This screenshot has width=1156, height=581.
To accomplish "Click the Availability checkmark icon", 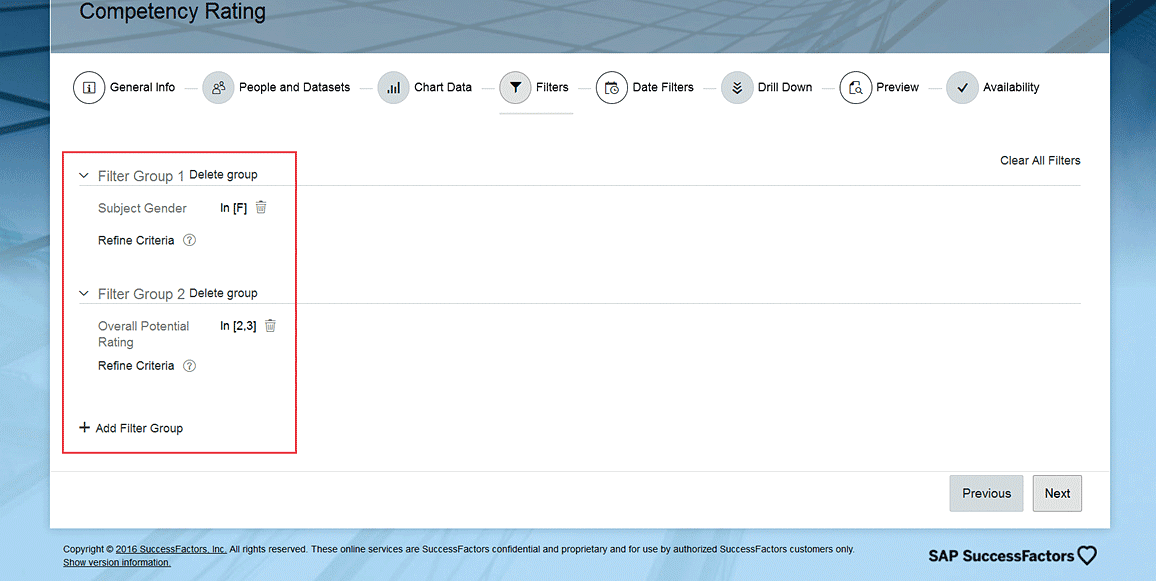I will pos(962,88).
